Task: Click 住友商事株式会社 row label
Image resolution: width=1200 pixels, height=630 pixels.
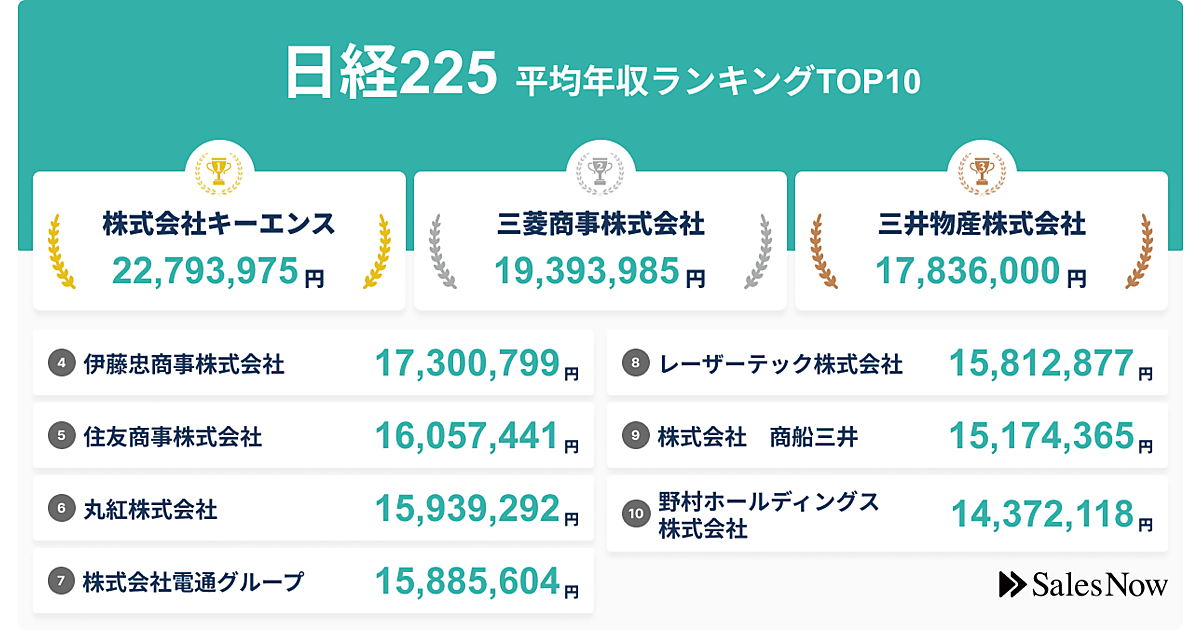Action: click(173, 437)
